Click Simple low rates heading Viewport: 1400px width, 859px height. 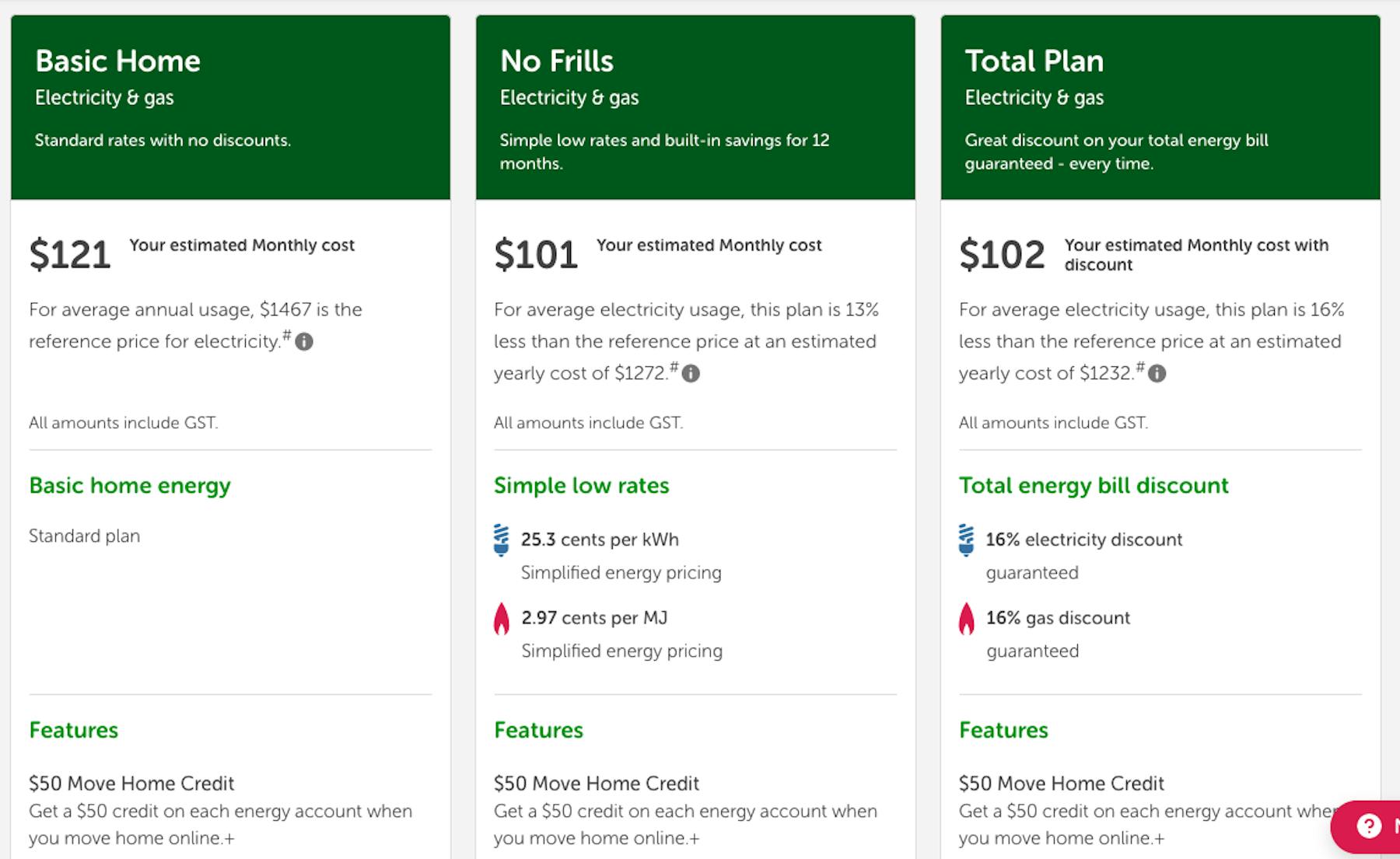click(582, 486)
